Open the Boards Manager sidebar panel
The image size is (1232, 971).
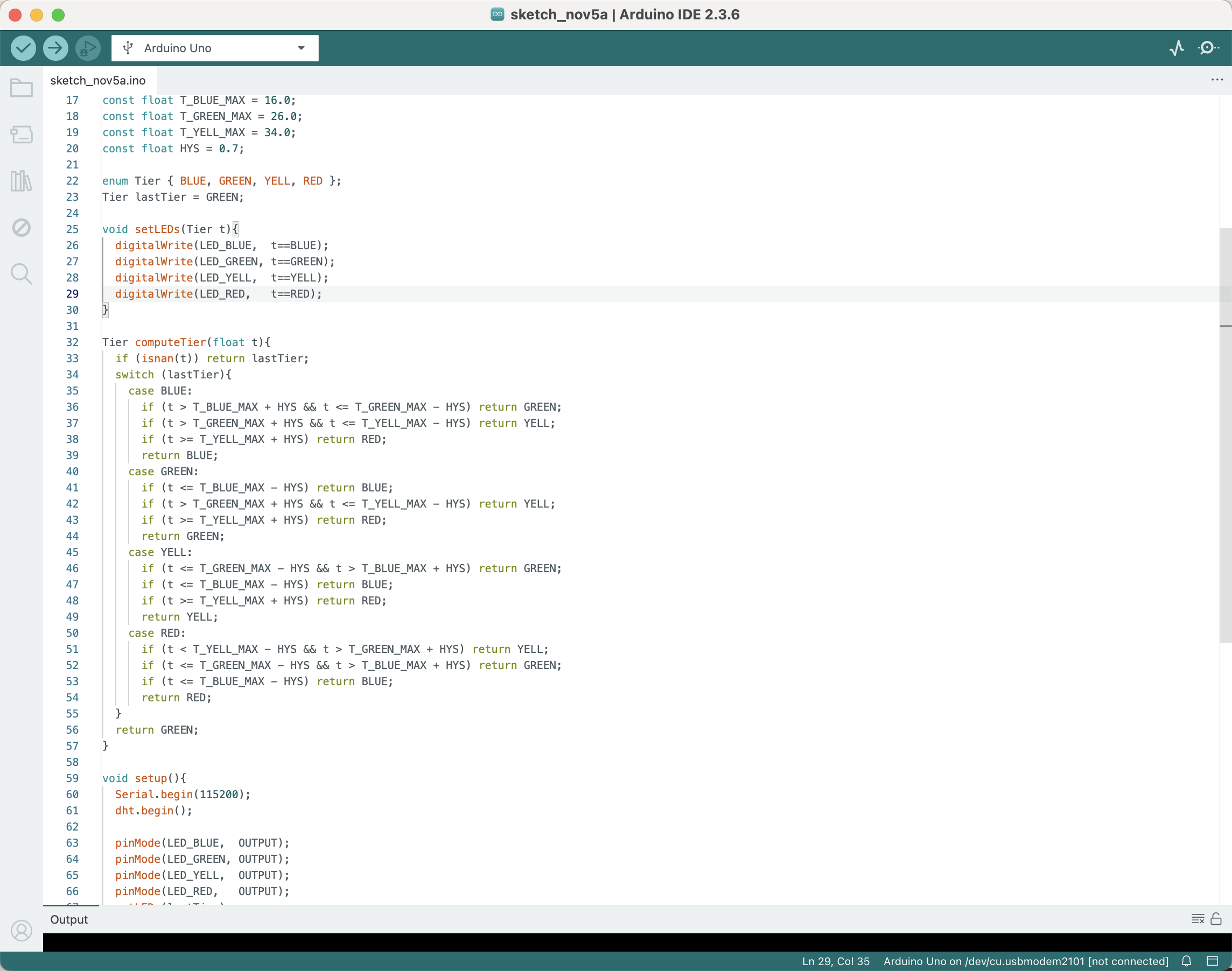coord(22,135)
